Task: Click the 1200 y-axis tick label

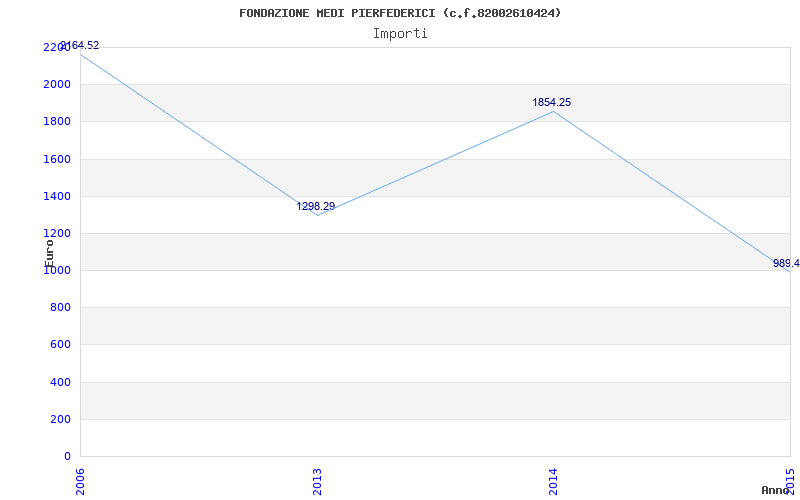Action: coord(57,234)
